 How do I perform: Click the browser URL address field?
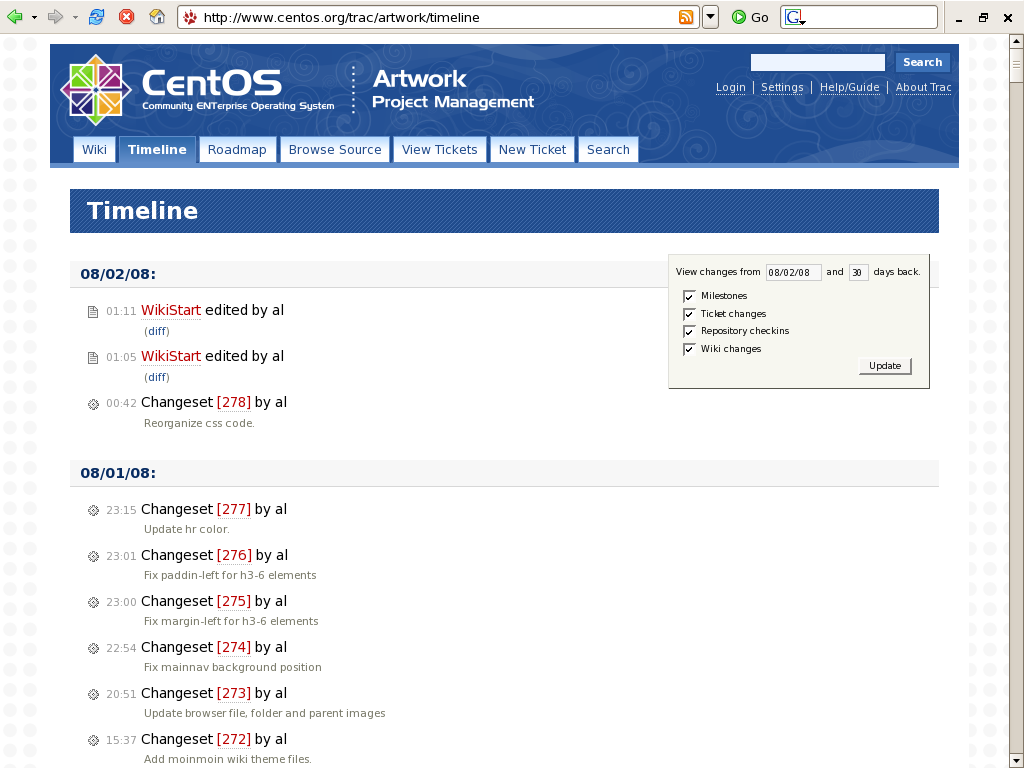coord(438,18)
